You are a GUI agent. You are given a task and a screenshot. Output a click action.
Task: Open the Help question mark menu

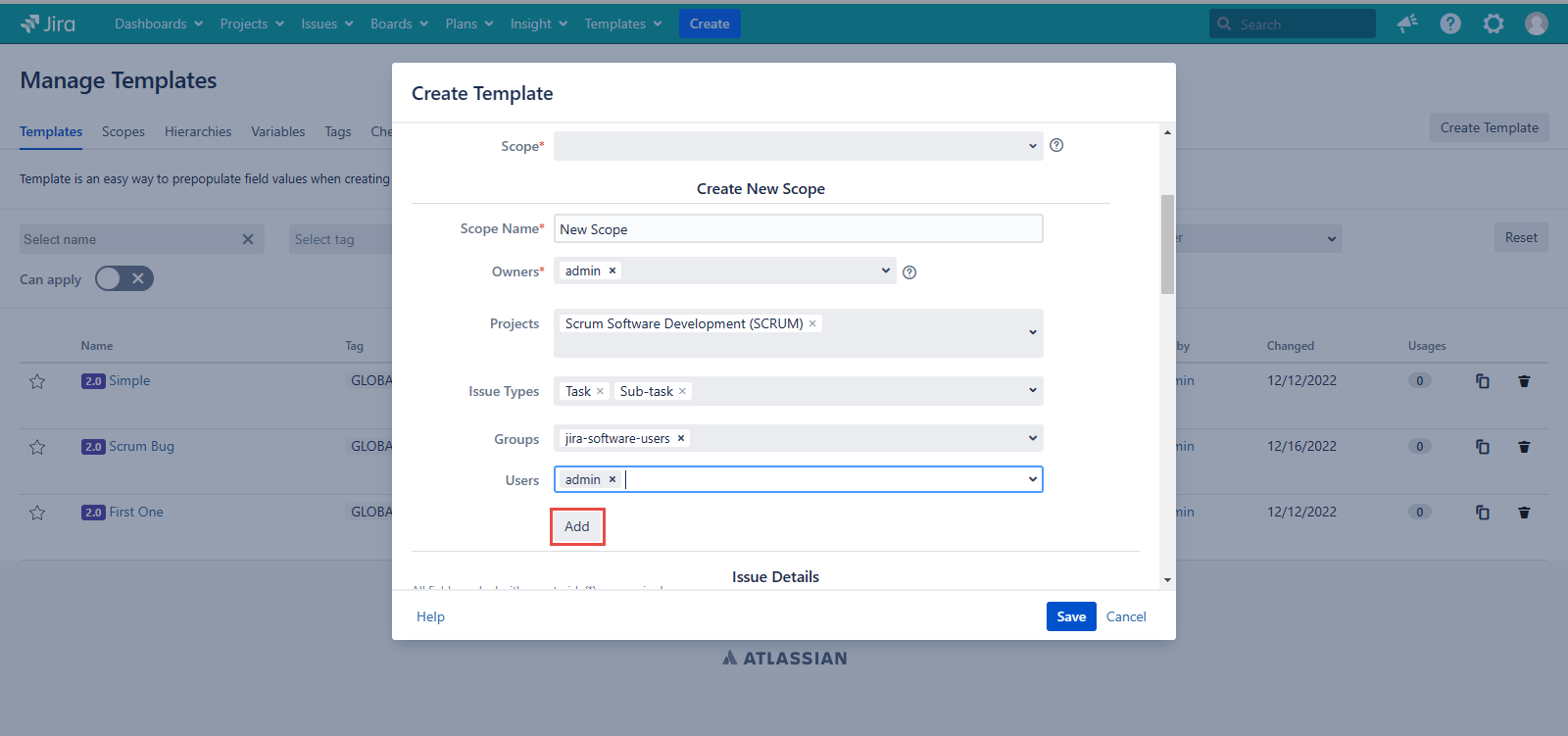tap(1450, 24)
